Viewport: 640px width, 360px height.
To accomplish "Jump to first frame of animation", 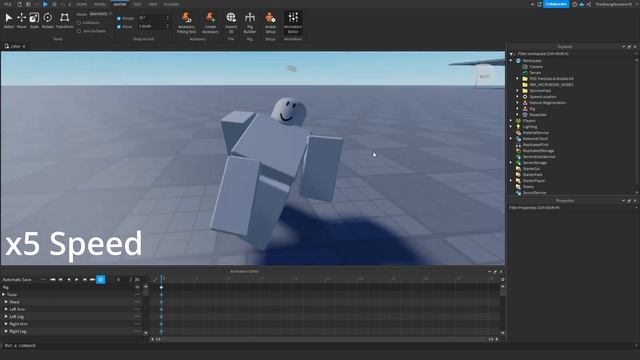I will tap(53, 280).
